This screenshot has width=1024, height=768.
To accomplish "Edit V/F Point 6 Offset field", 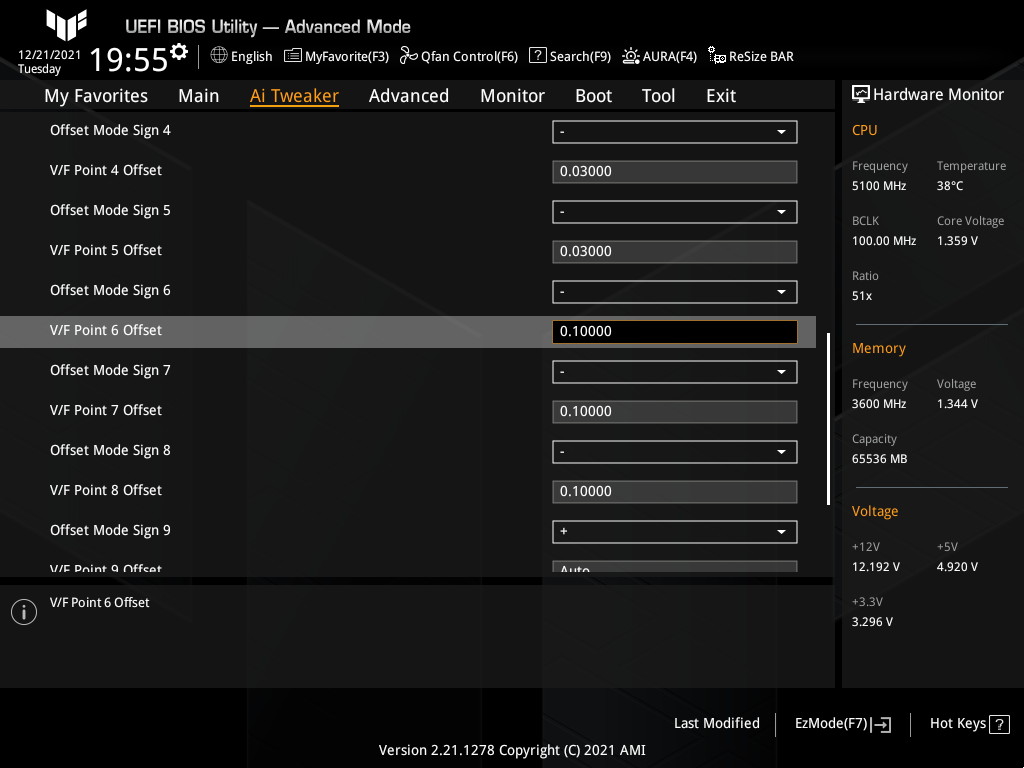I will [x=675, y=332].
